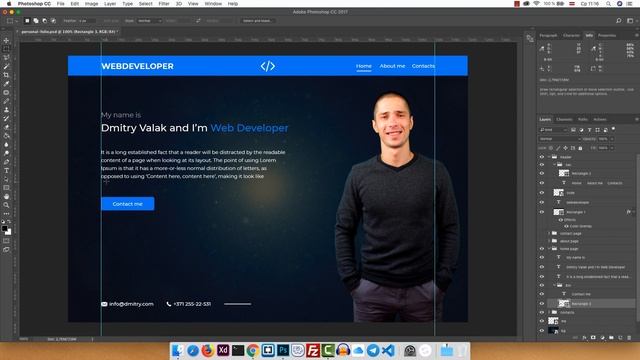Collapse the header group
Image resolution: width=640 pixels, height=360 pixels.
click(x=549, y=157)
